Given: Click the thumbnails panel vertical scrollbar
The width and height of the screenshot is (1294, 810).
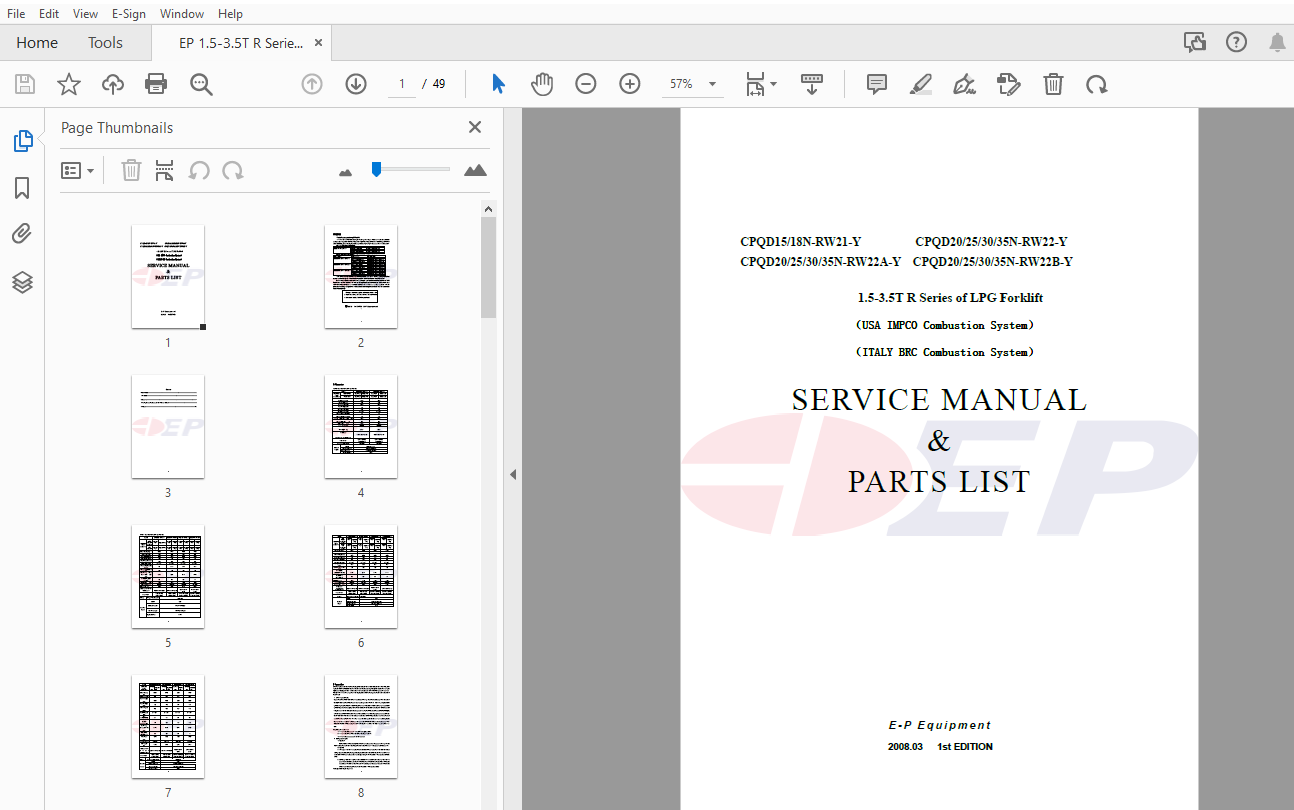Looking at the screenshot, I should click(x=488, y=267).
